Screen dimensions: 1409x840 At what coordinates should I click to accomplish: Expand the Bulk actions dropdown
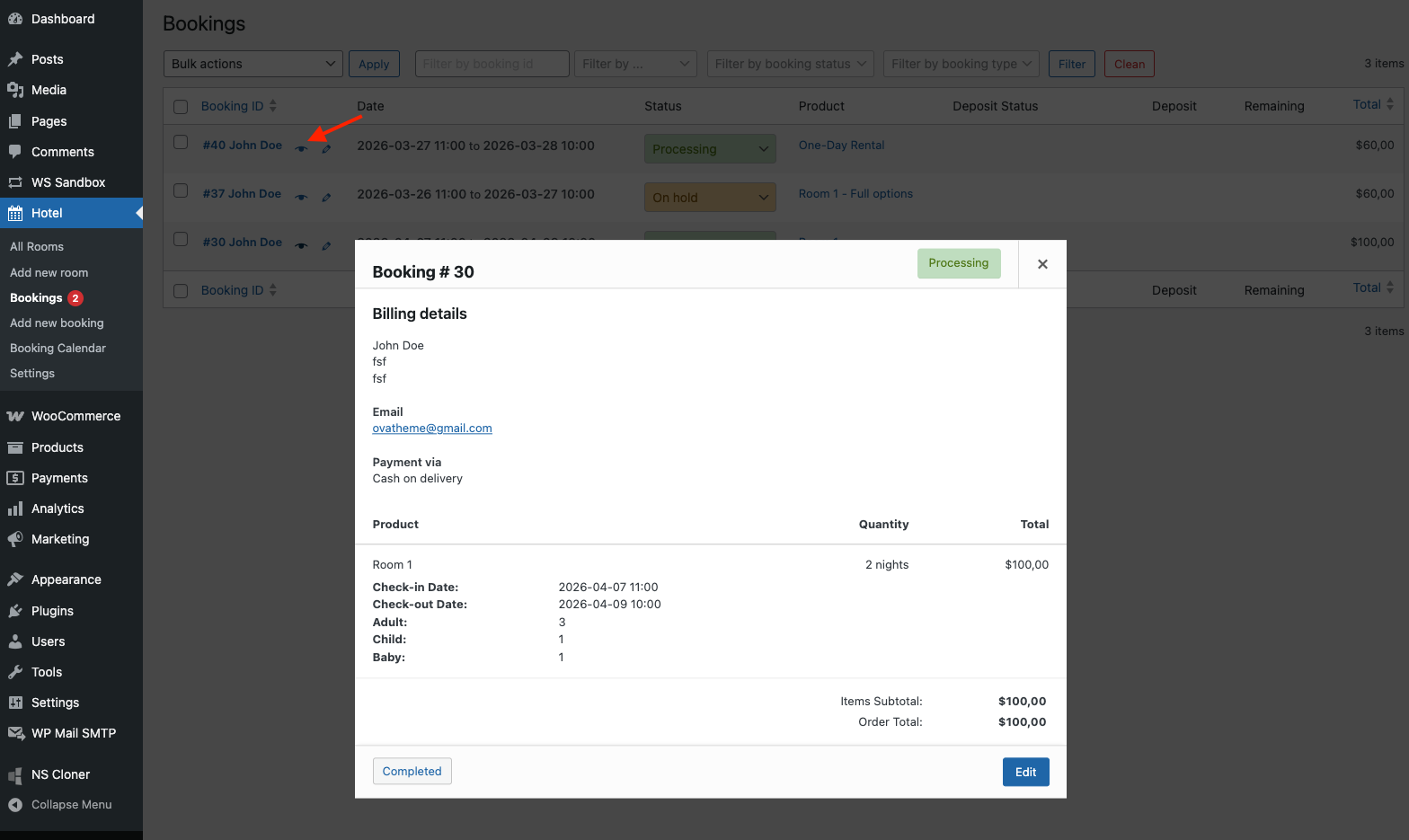coord(253,64)
